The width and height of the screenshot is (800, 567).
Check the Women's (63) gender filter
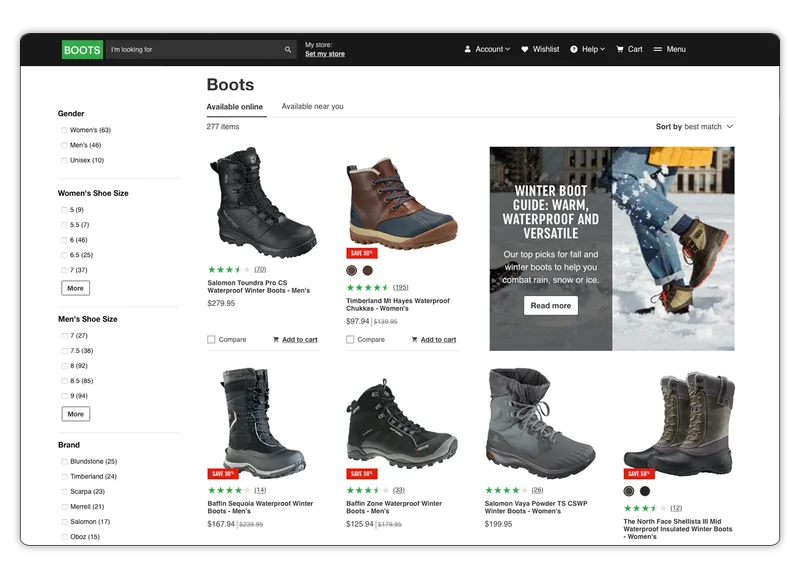click(x=64, y=130)
